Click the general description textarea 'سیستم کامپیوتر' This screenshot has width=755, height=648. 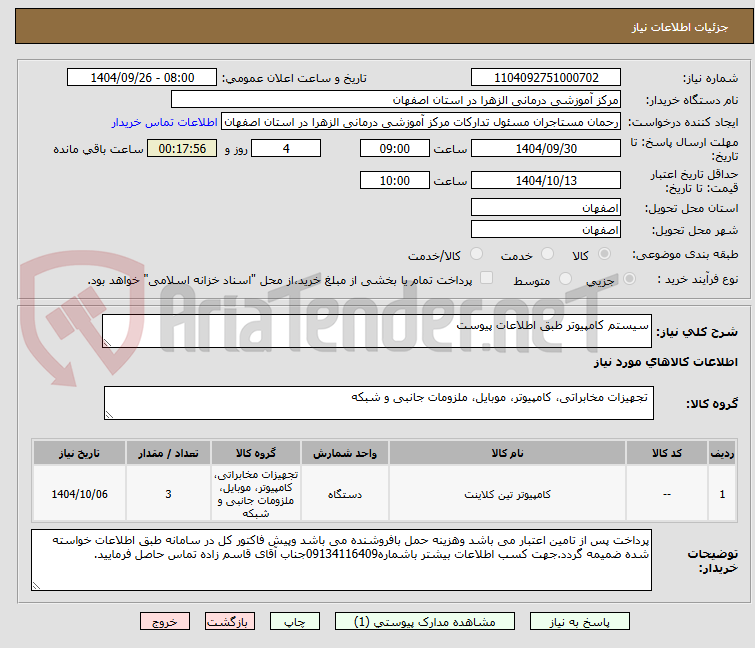tap(377, 331)
